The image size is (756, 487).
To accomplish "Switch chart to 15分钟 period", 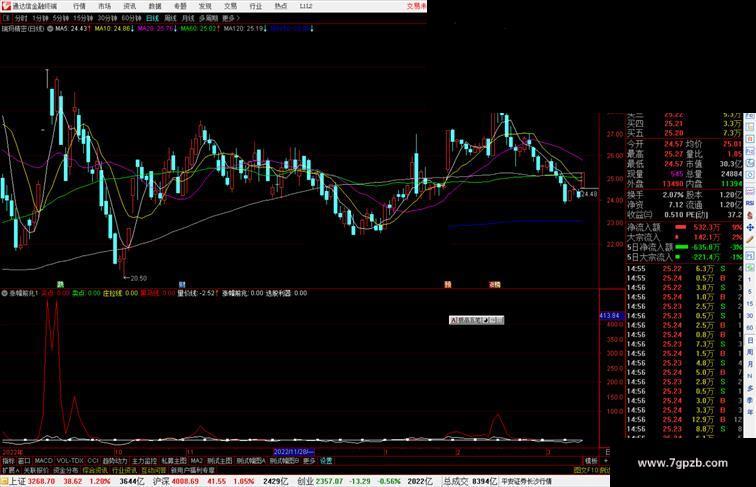I will tap(83, 18).
